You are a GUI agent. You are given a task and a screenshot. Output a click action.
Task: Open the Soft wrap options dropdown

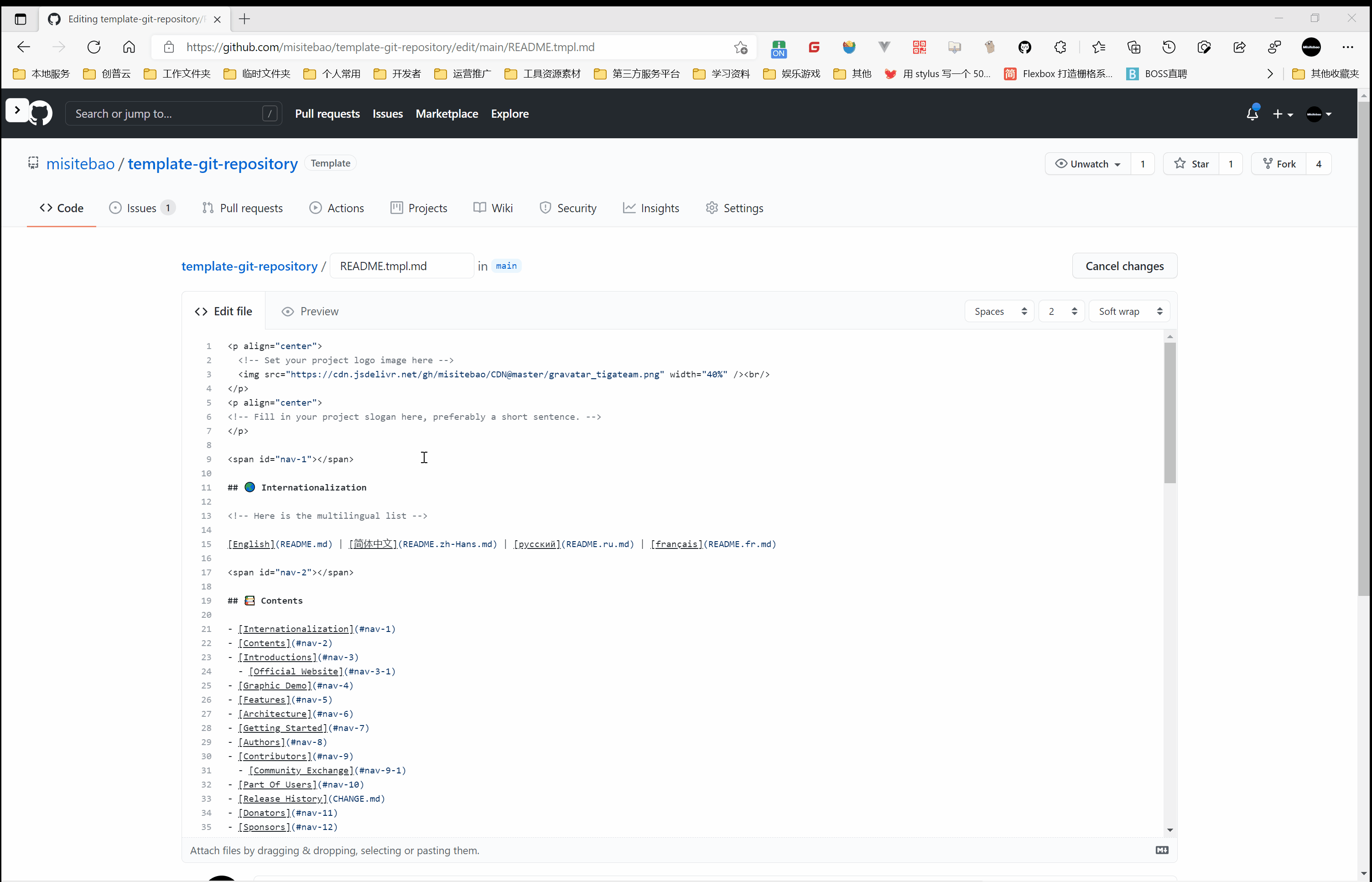1128,311
